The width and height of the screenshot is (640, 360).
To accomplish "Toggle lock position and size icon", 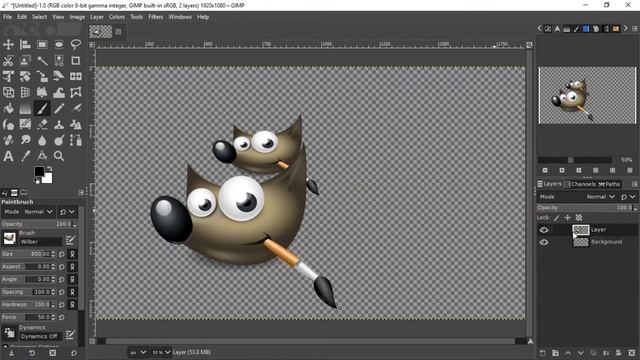I will (567, 218).
